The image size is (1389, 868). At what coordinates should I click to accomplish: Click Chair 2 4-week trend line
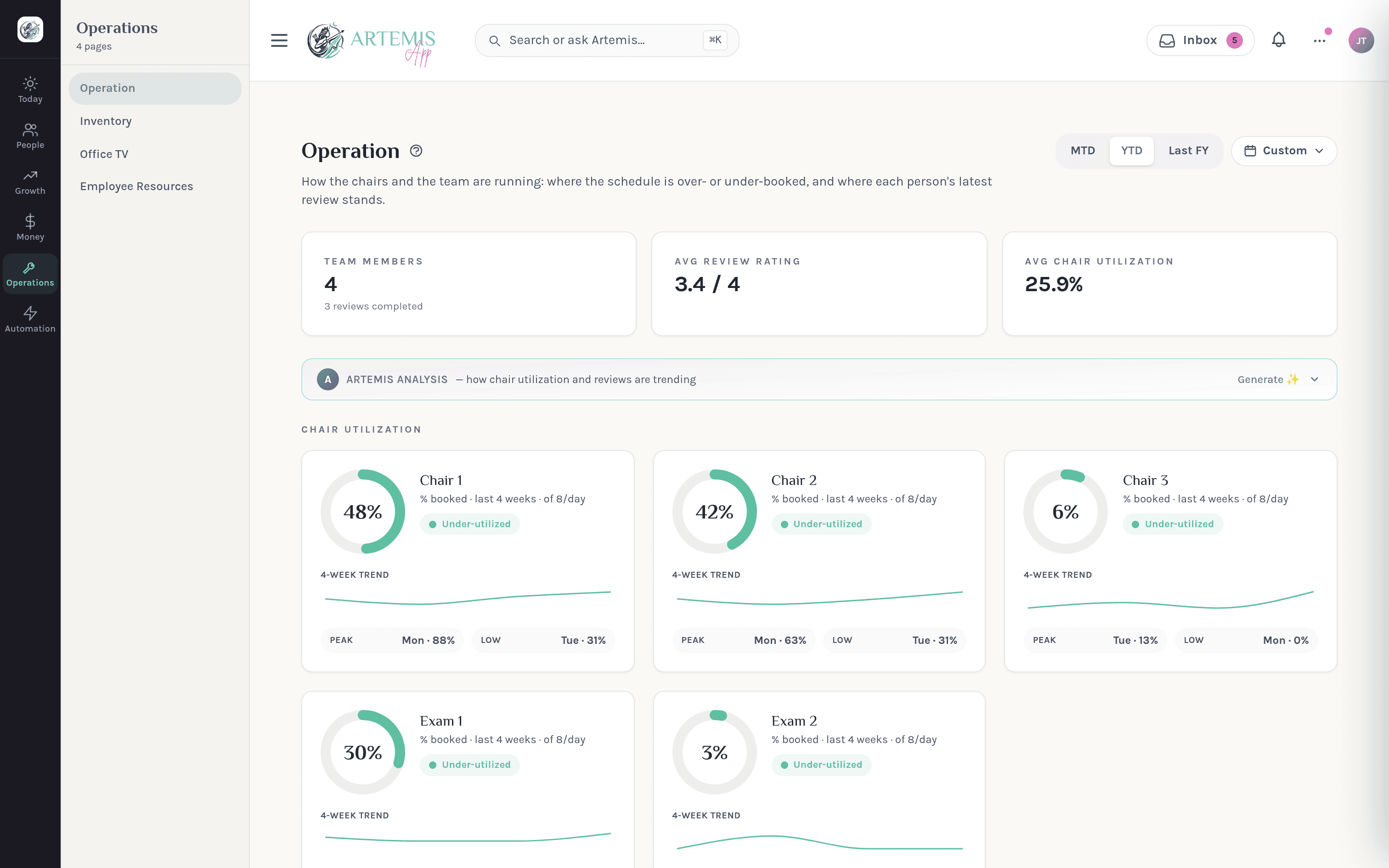[819, 598]
